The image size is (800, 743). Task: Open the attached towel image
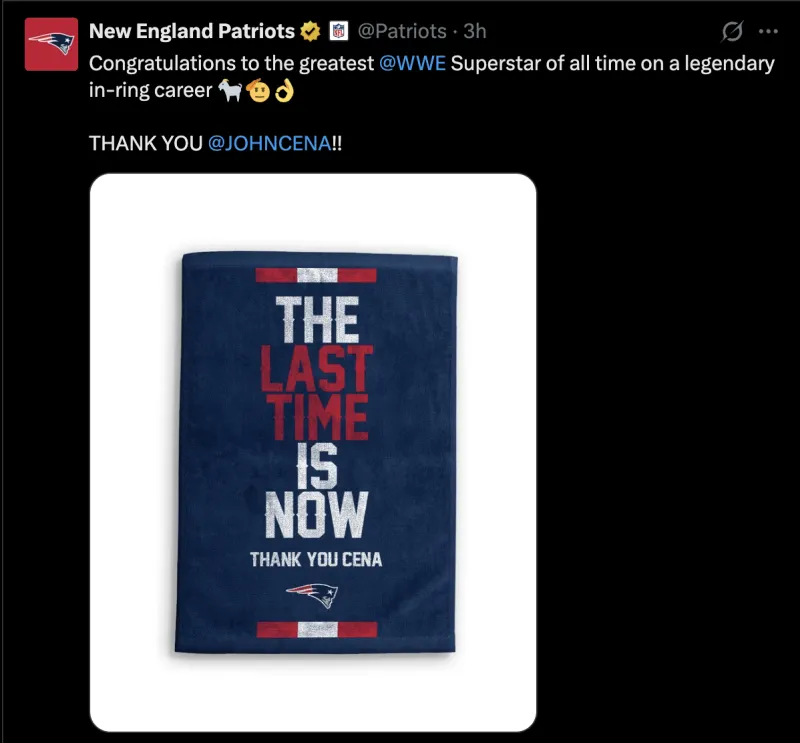coord(313,453)
